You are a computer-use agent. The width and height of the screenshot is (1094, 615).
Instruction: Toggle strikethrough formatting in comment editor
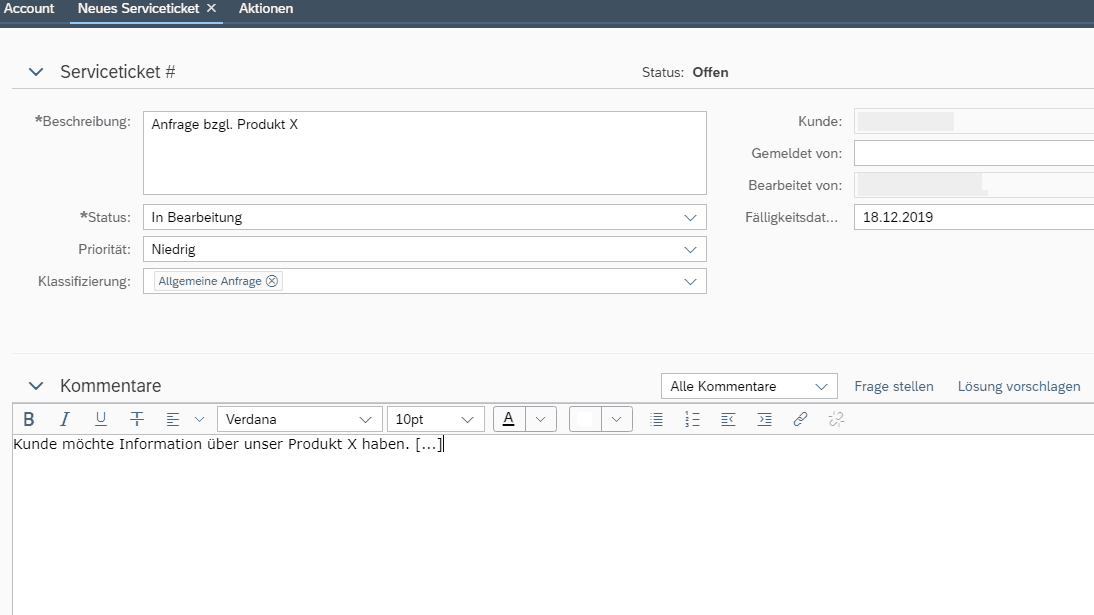pos(137,419)
